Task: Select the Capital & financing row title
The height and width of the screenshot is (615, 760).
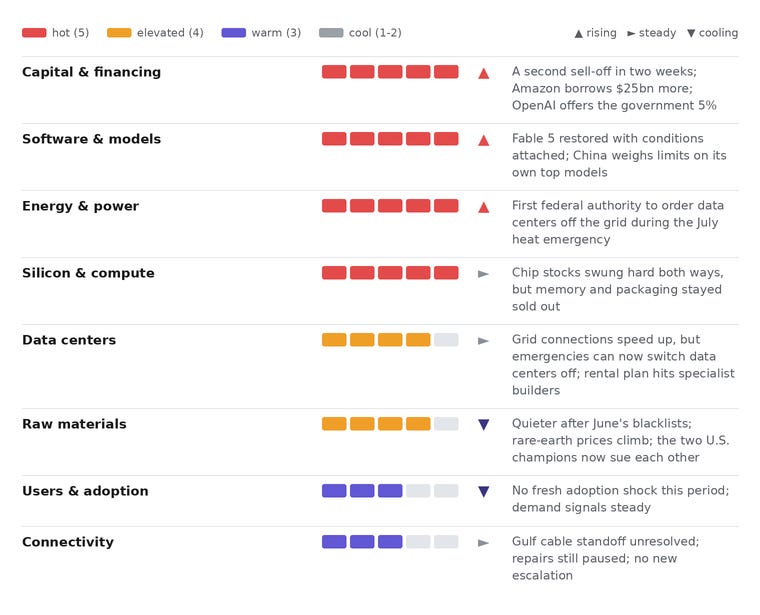Action: pyautogui.click(x=92, y=72)
